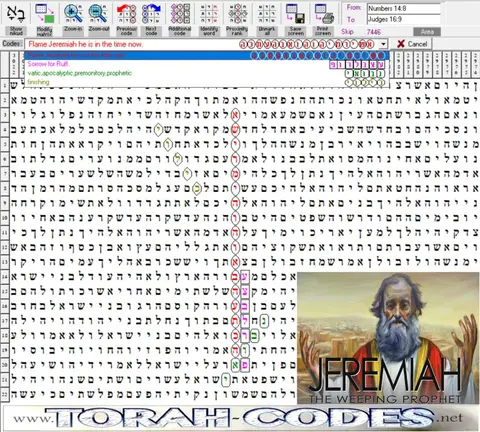The image size is (480, 432).
Task: Activate the Identify word tool
Action: point(209,14)
